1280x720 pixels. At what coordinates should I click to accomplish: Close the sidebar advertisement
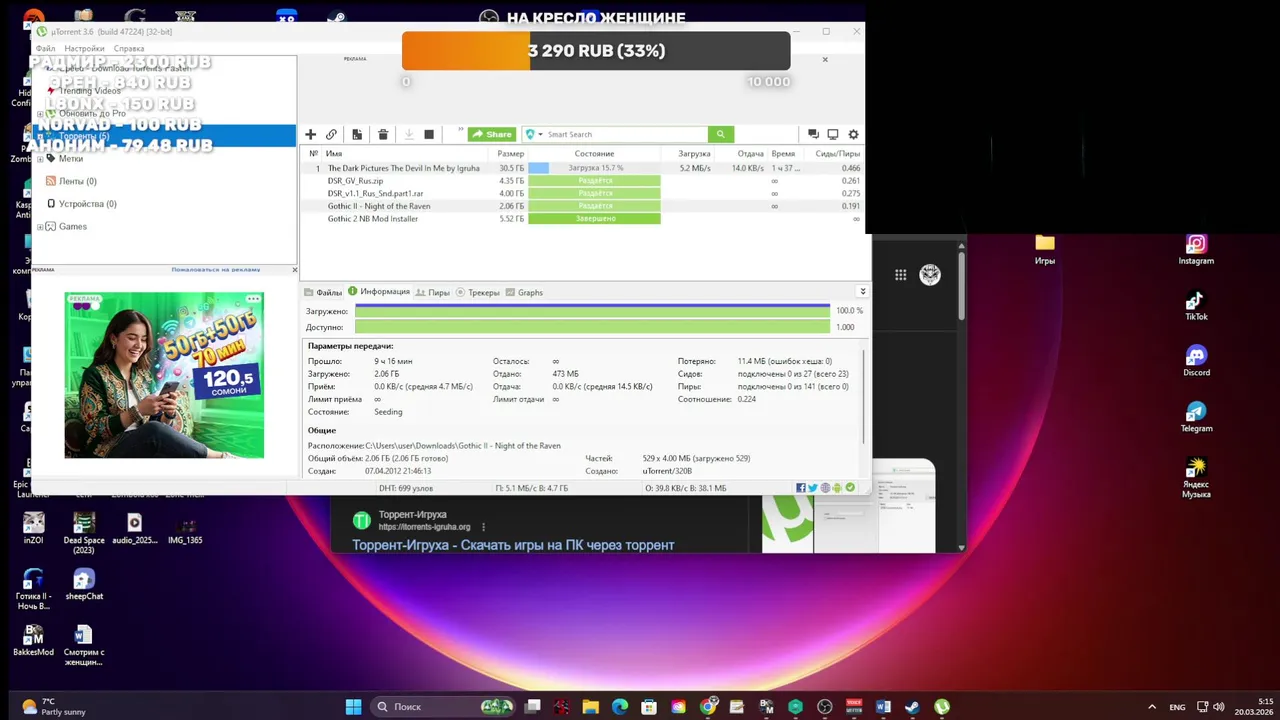[x=294, y=270]
